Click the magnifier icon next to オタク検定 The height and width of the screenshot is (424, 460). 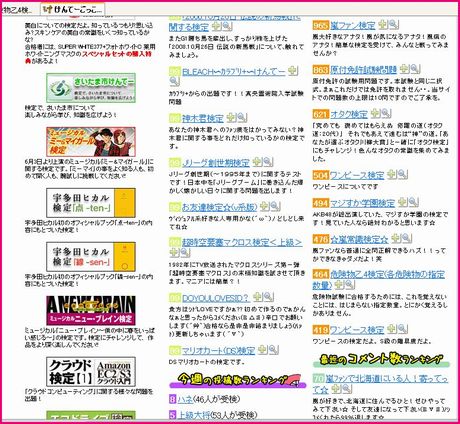click(x=386, y=113)
